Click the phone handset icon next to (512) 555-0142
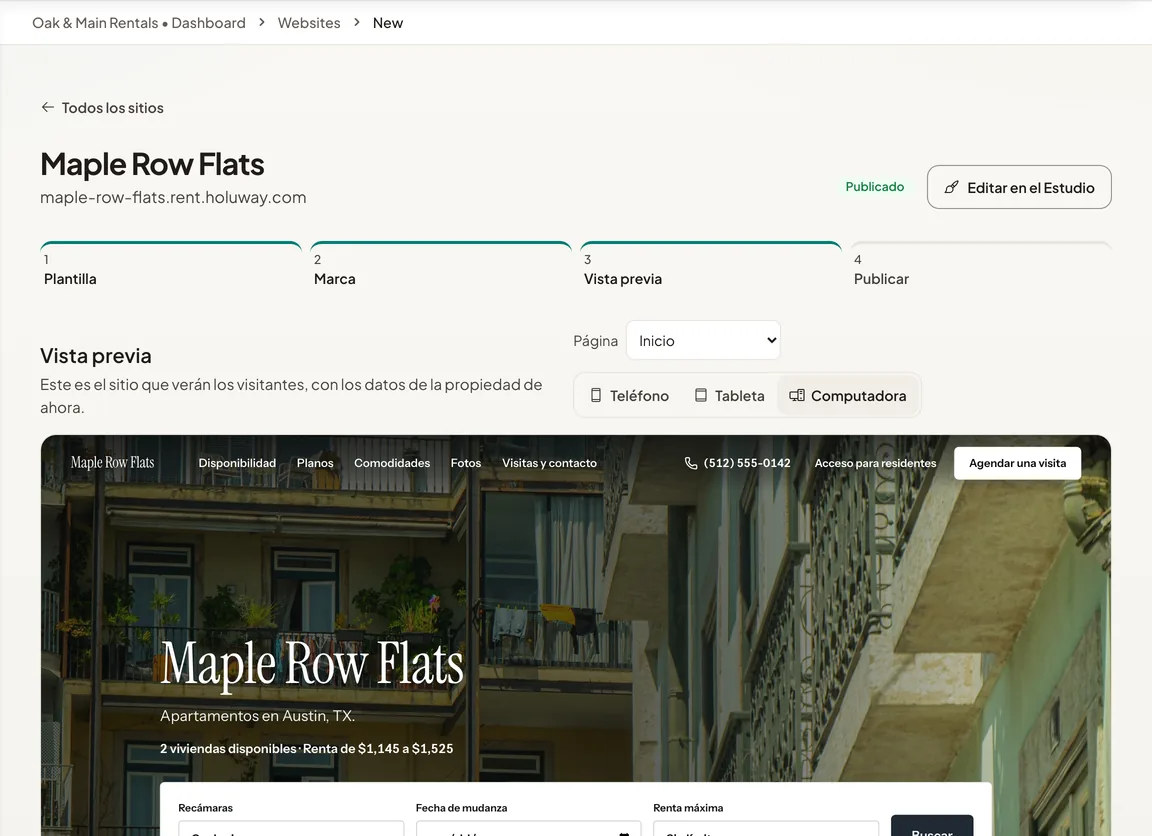This screenshot has height=836, width=1152. pos(691,463)
